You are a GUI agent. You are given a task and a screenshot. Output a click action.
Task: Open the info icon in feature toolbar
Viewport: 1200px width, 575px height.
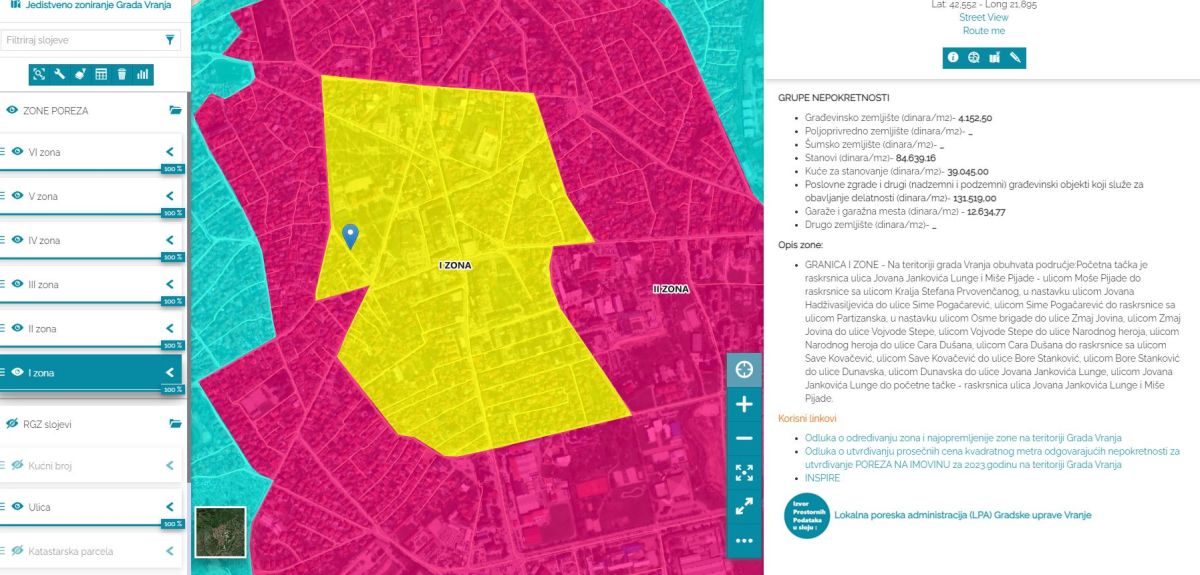point(953,58)
